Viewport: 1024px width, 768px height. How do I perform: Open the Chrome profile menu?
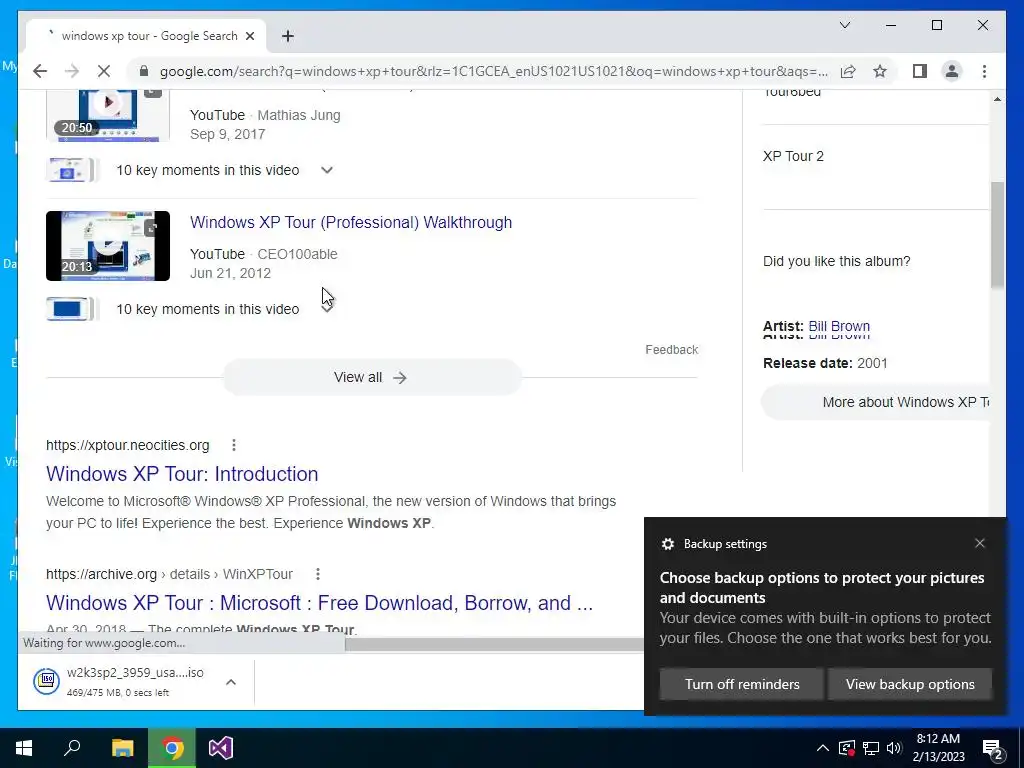(952, 71)
